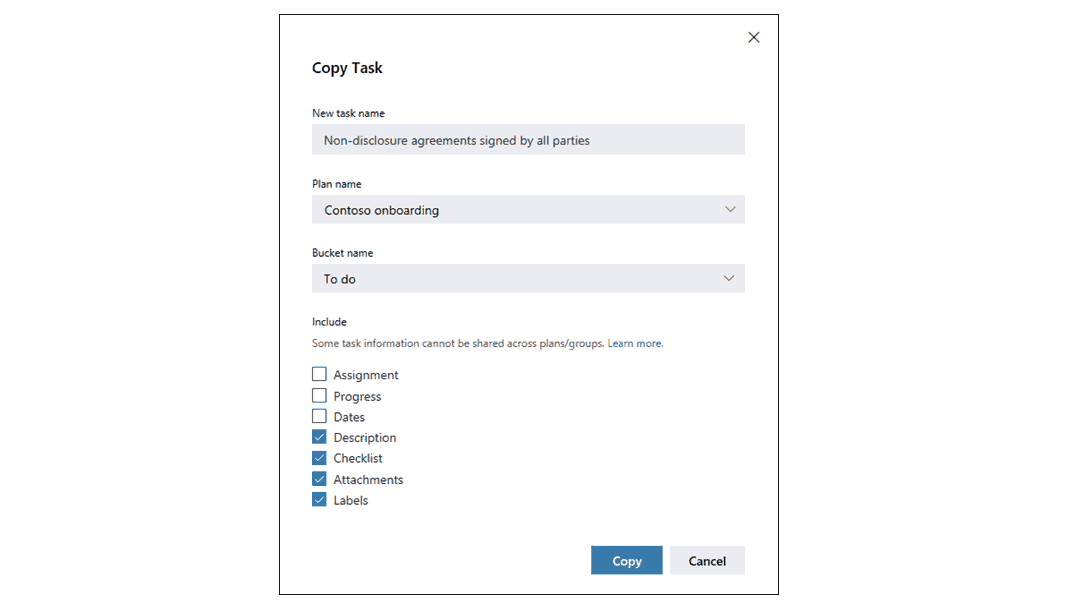Screen dimensions: 1075x604
Task: Tick the Dates checkbox
Action: click(319, 416)
